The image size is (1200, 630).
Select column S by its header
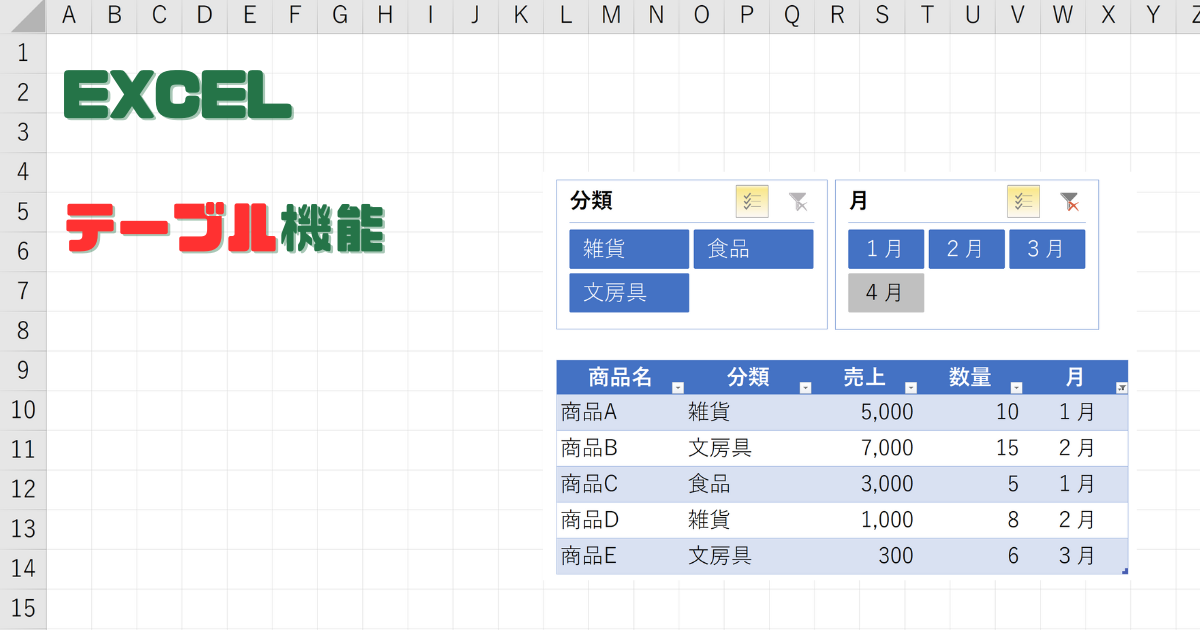[x=882, y=16]
